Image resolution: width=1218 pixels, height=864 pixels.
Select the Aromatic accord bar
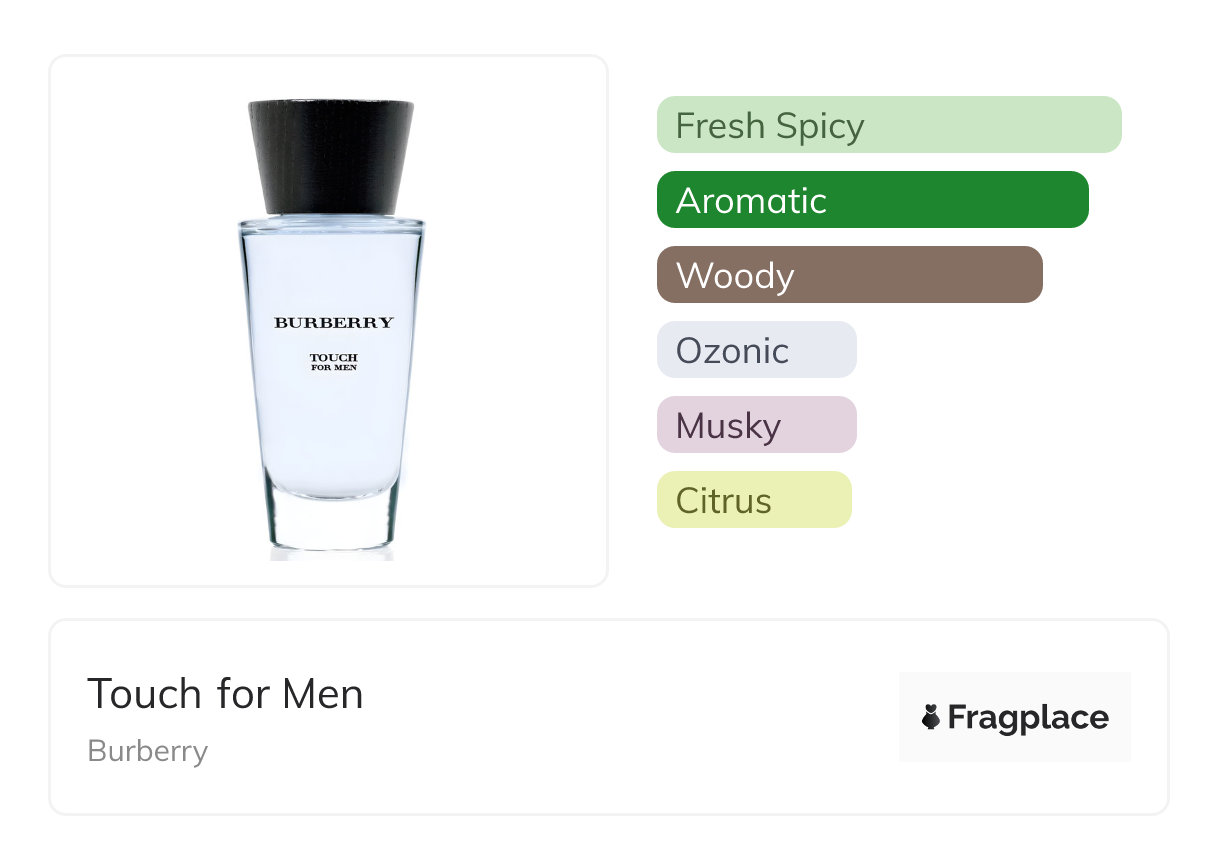873,200
